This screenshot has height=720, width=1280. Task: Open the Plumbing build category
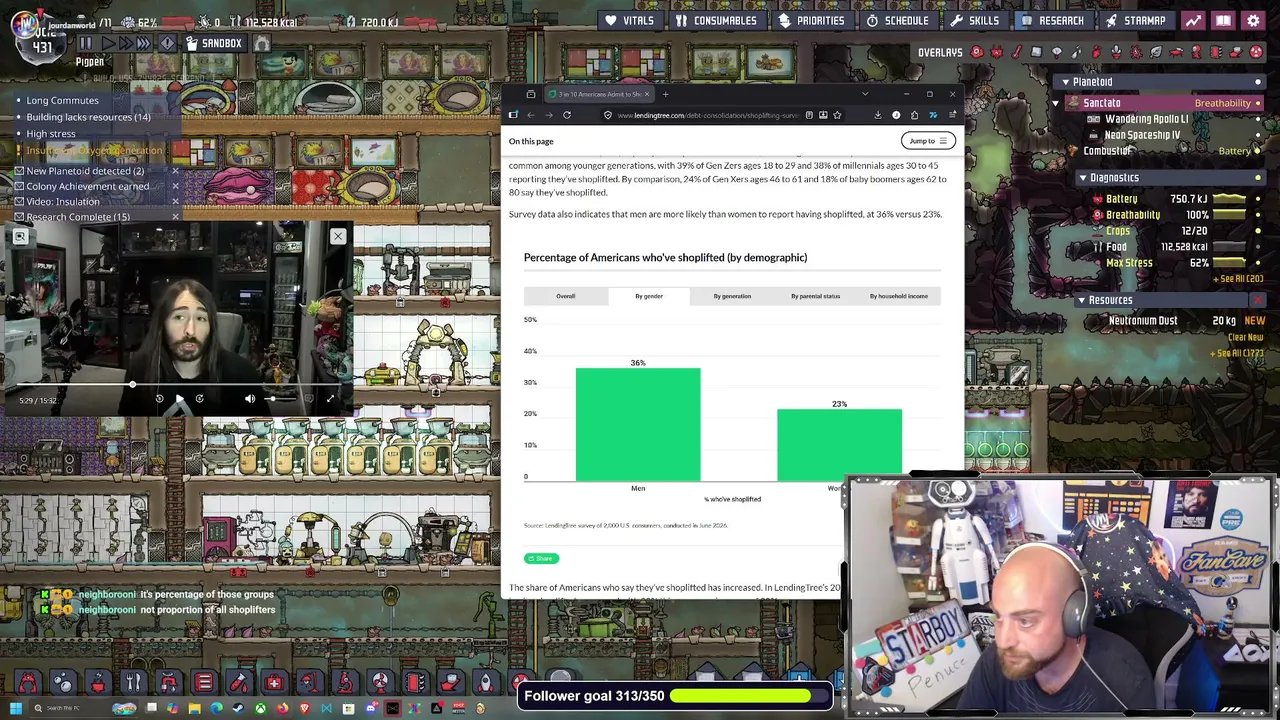click(168, 683)
